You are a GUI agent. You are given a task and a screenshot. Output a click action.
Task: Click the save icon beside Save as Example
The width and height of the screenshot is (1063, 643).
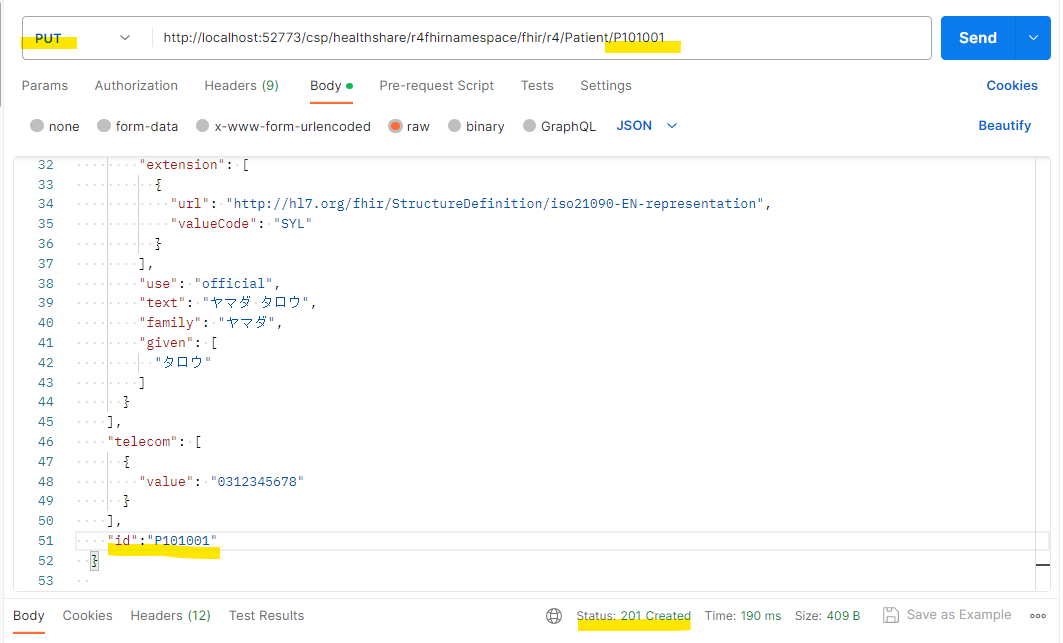tap(891, 615)
